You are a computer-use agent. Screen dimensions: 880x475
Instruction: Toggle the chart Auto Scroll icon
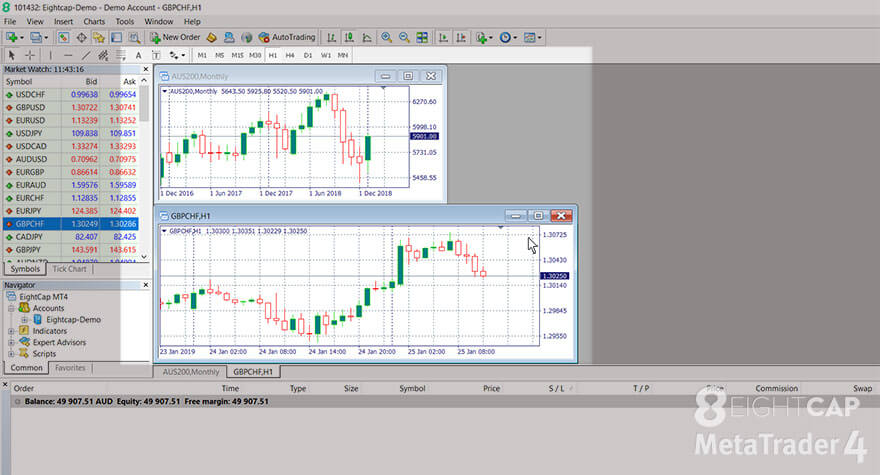[x=443, y=38]
